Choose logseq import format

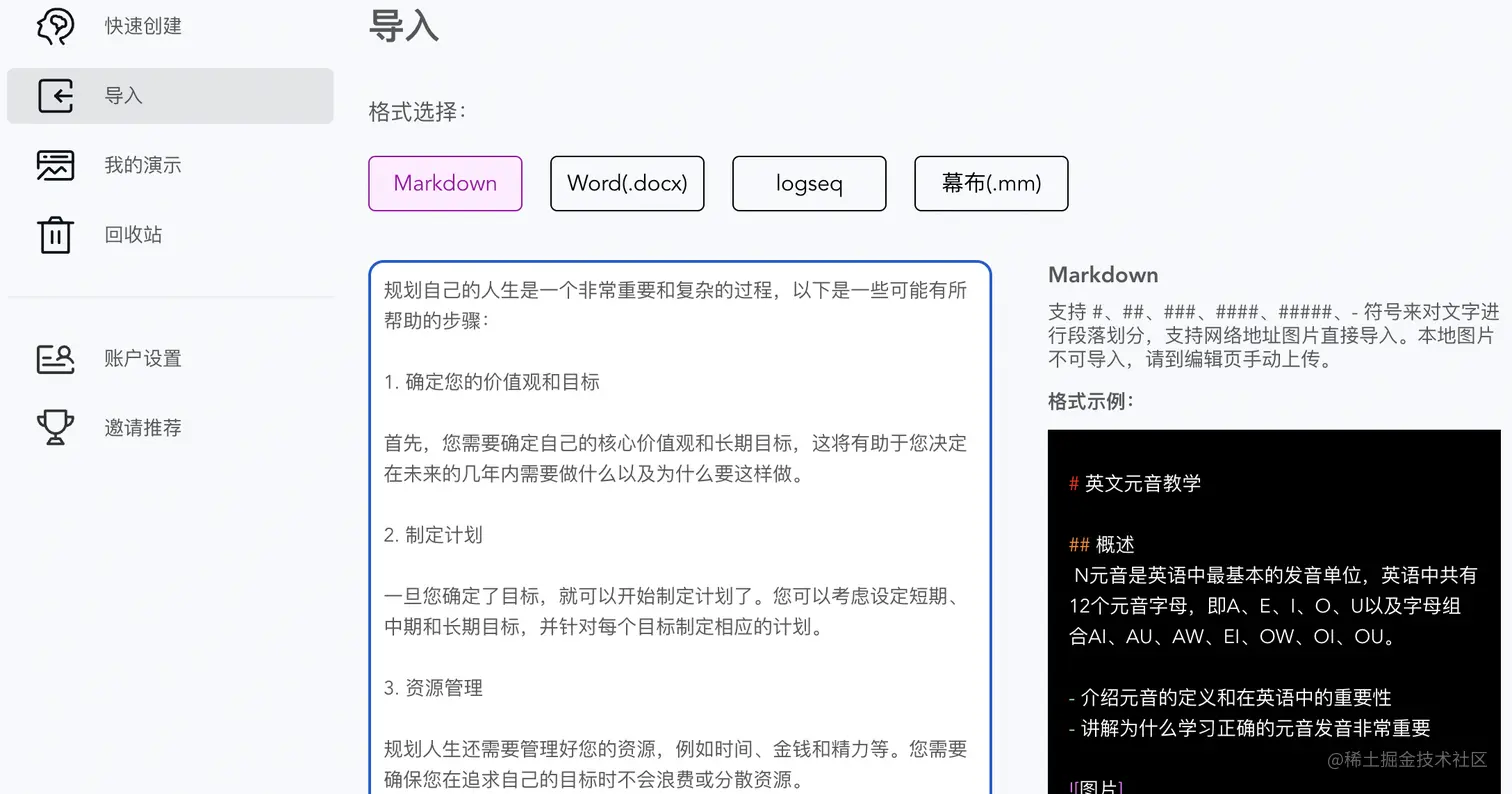coord(809,183)
